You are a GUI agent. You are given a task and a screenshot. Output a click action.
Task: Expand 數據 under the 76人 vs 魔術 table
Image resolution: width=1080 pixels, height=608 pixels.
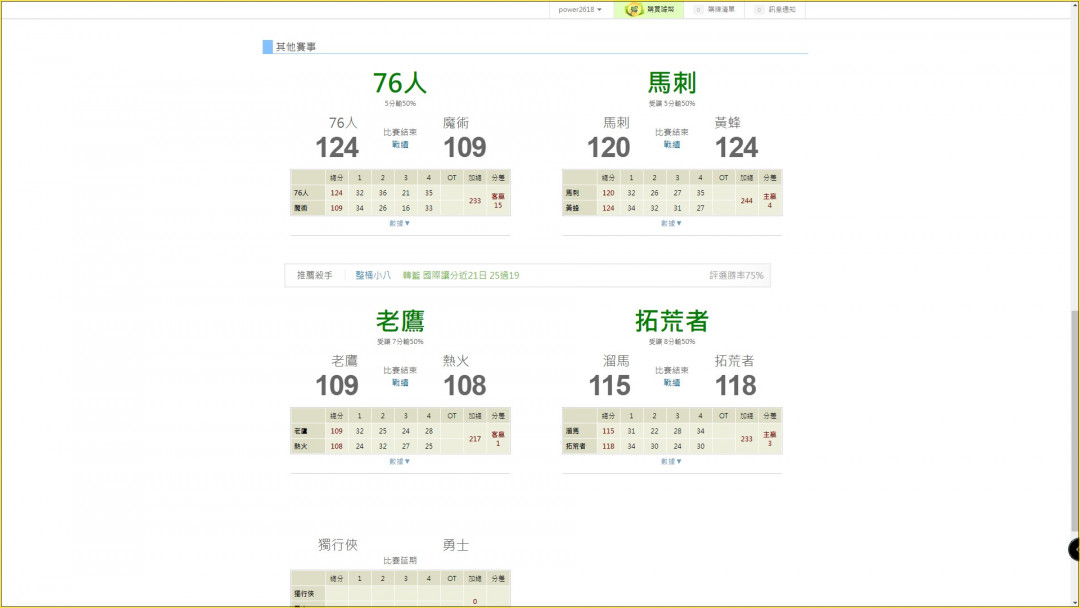399,223
